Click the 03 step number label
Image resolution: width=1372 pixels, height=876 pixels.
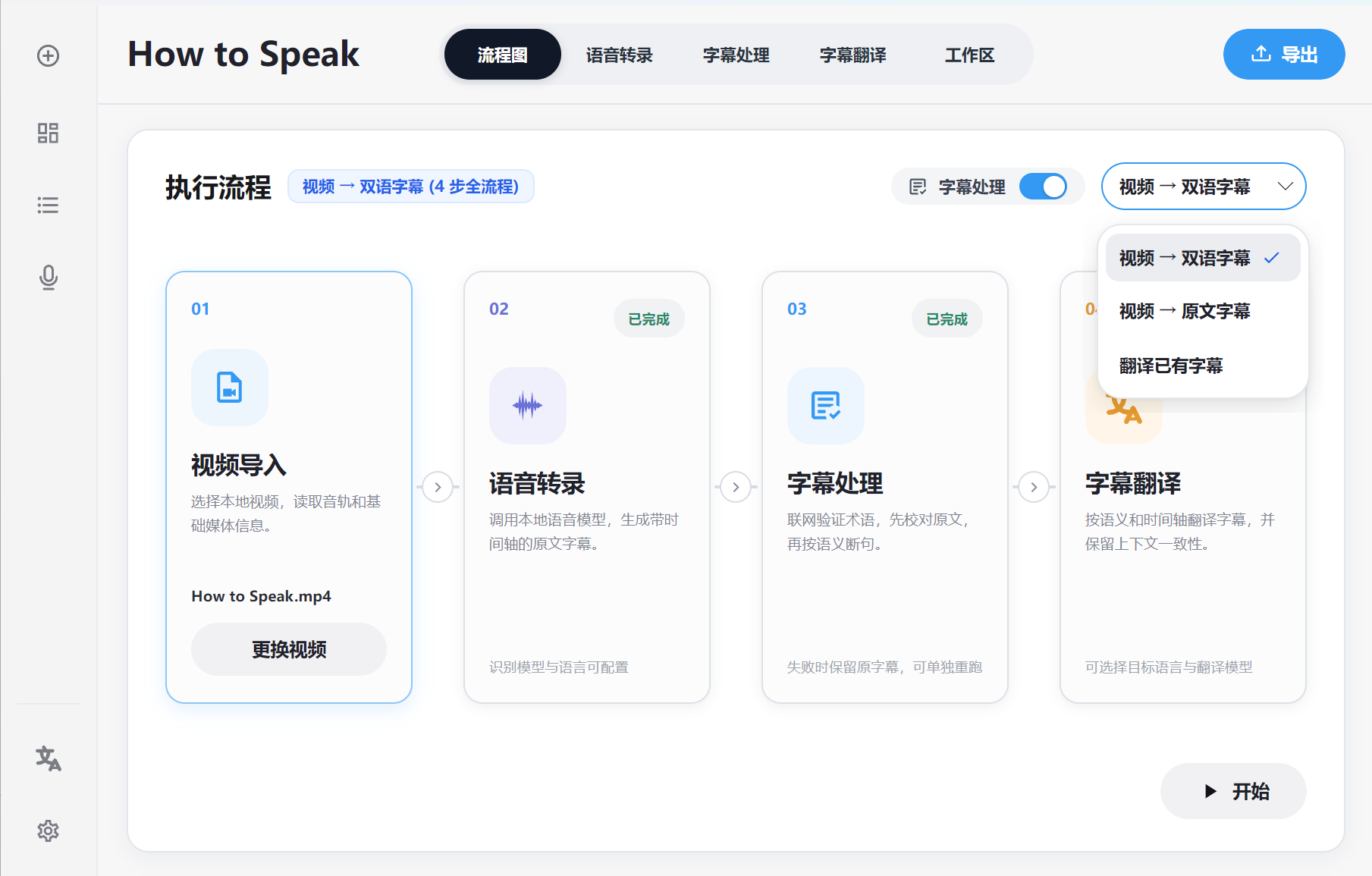797,309
